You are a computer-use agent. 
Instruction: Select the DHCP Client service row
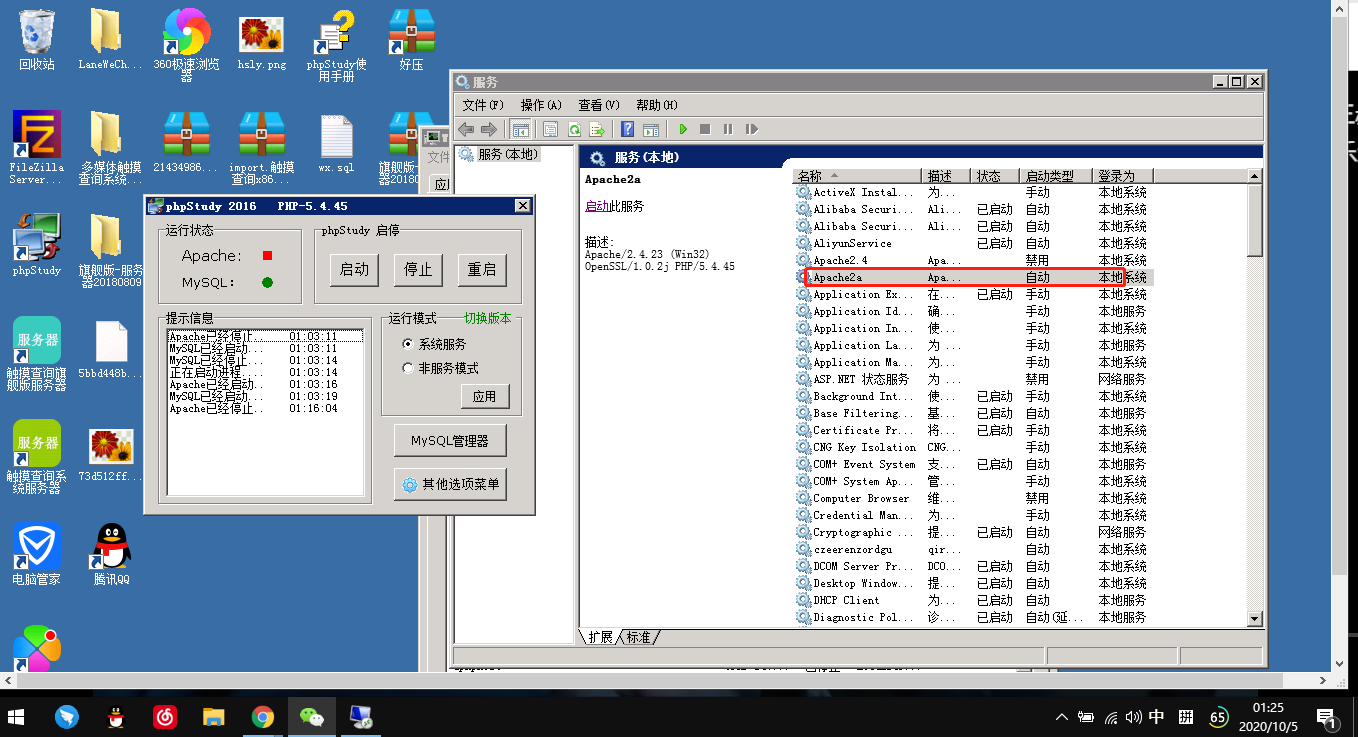pyautogui.click(x=974, y=600)
